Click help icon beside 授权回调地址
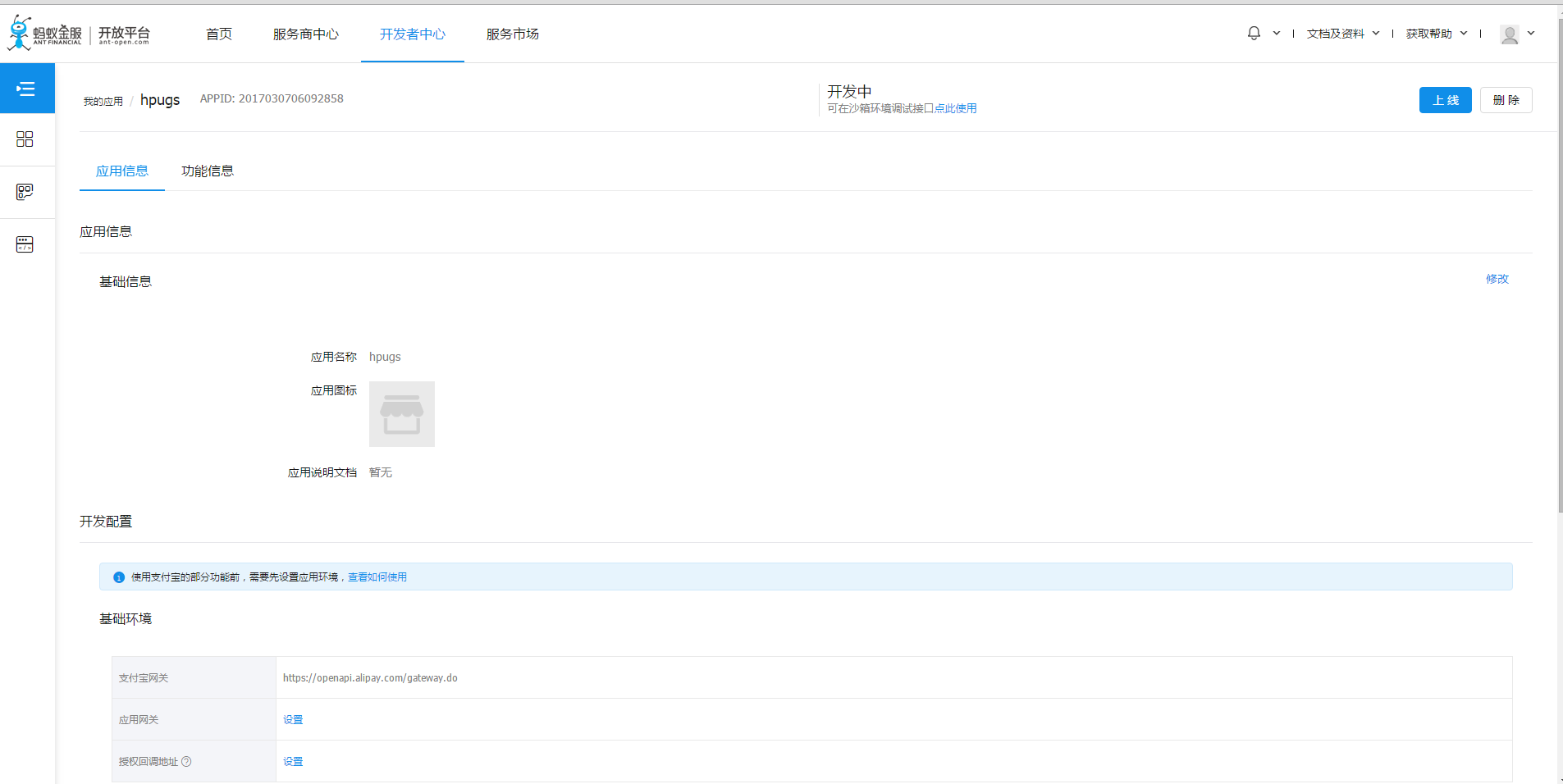This screenshot has height=784, width=1563. [186, 762]
